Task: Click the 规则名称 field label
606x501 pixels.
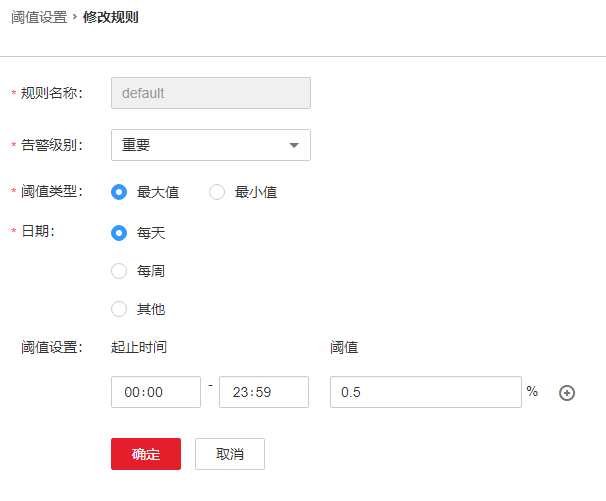Action: tap(51, 93)
